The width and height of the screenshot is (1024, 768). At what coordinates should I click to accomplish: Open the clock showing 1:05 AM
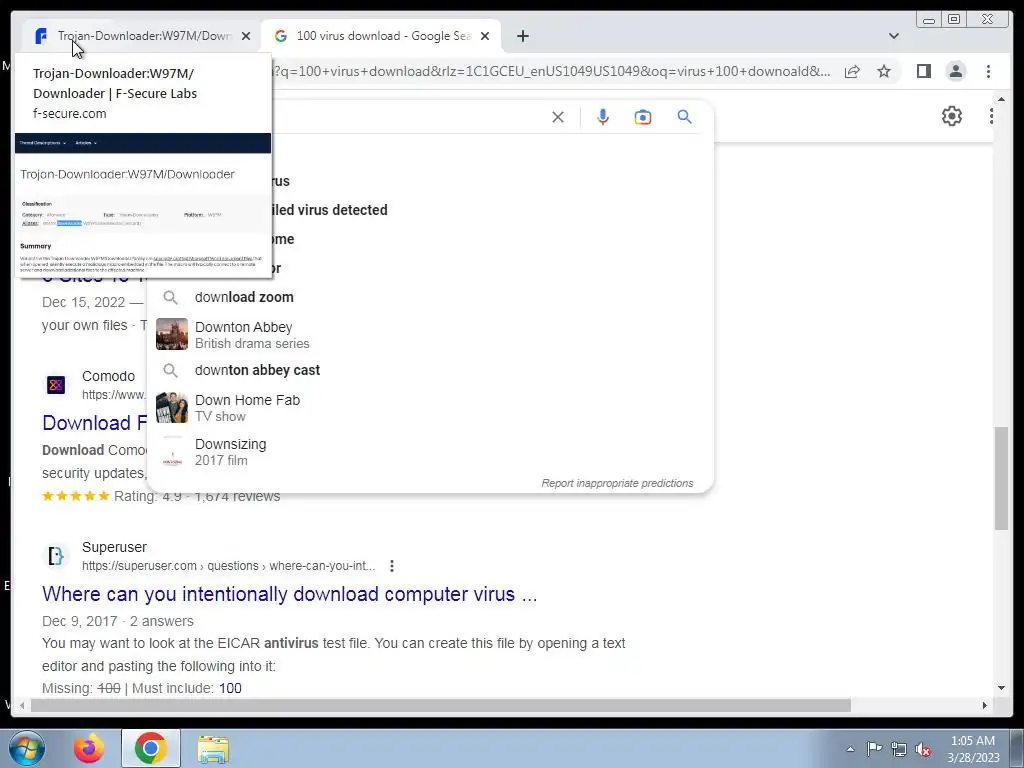[x=972, y=749]
